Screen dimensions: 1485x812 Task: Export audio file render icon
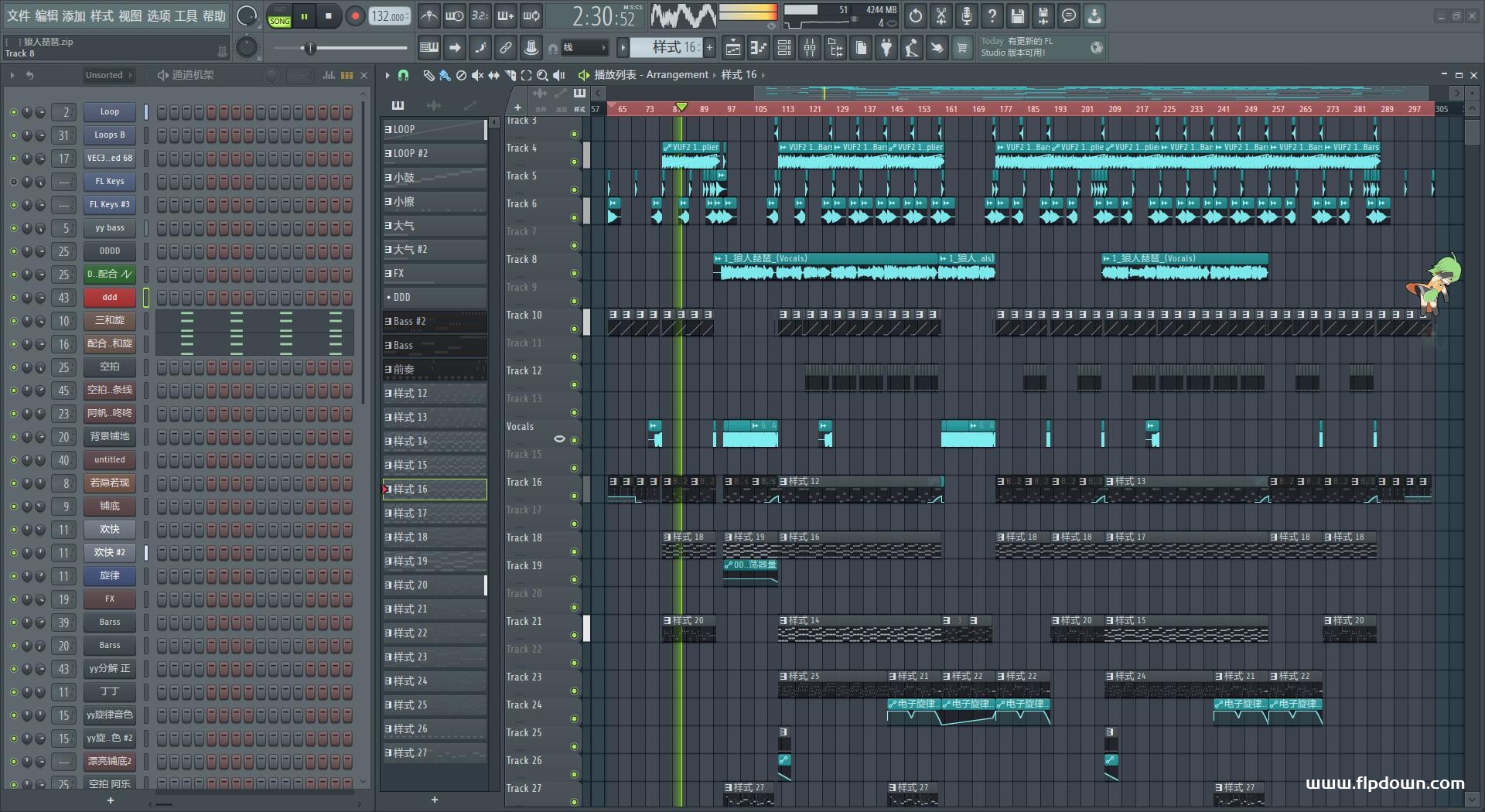1043,15
